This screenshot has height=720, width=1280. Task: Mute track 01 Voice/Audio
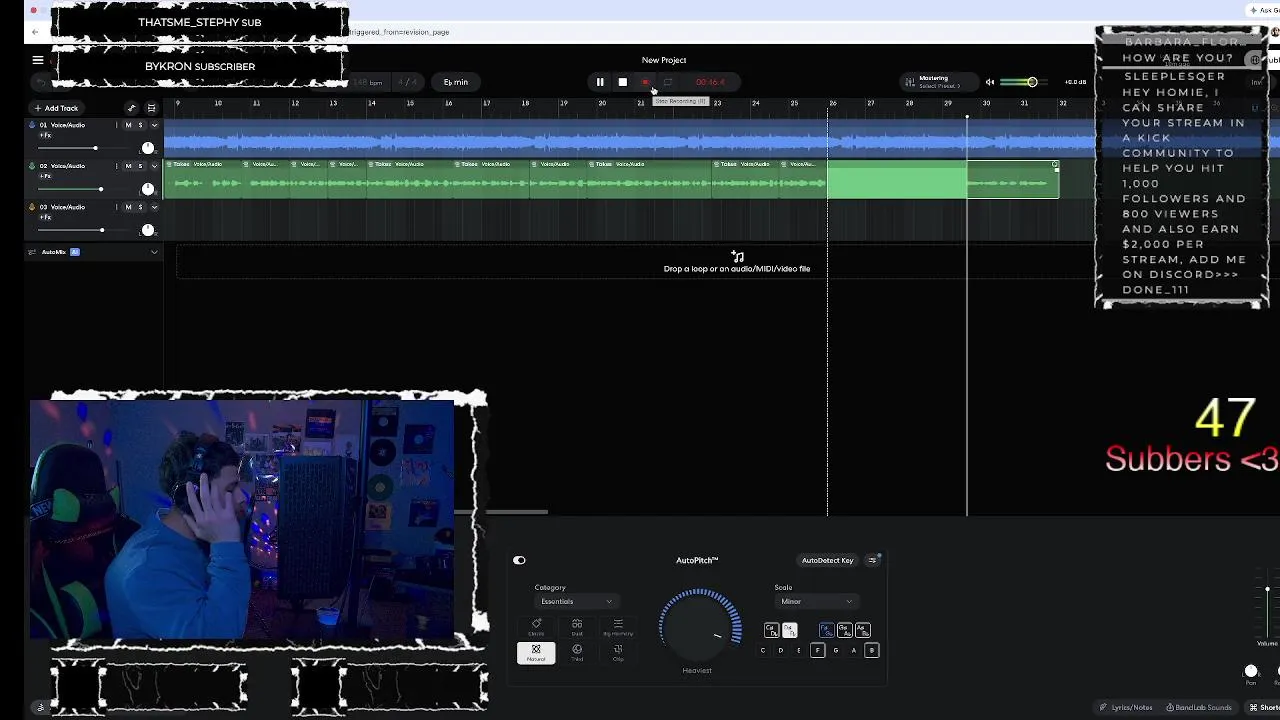(128, 125)
